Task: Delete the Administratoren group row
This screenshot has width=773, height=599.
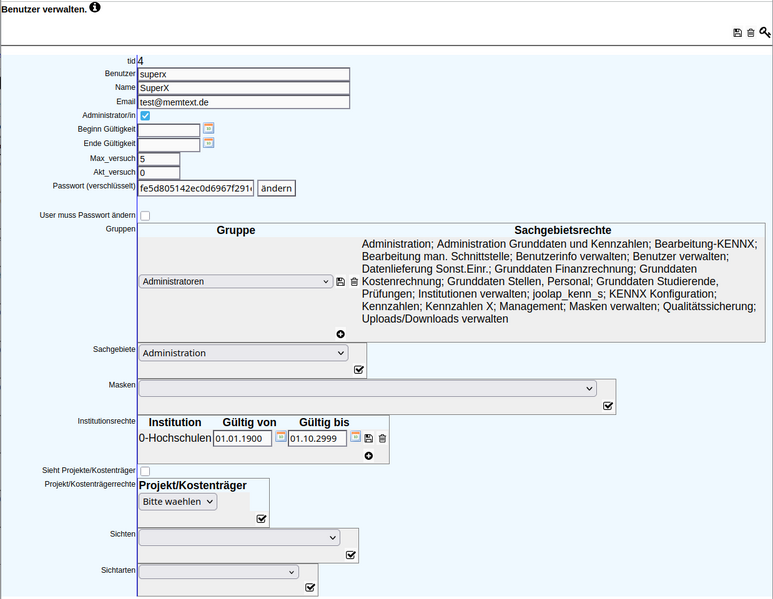Action: point(354,282)
